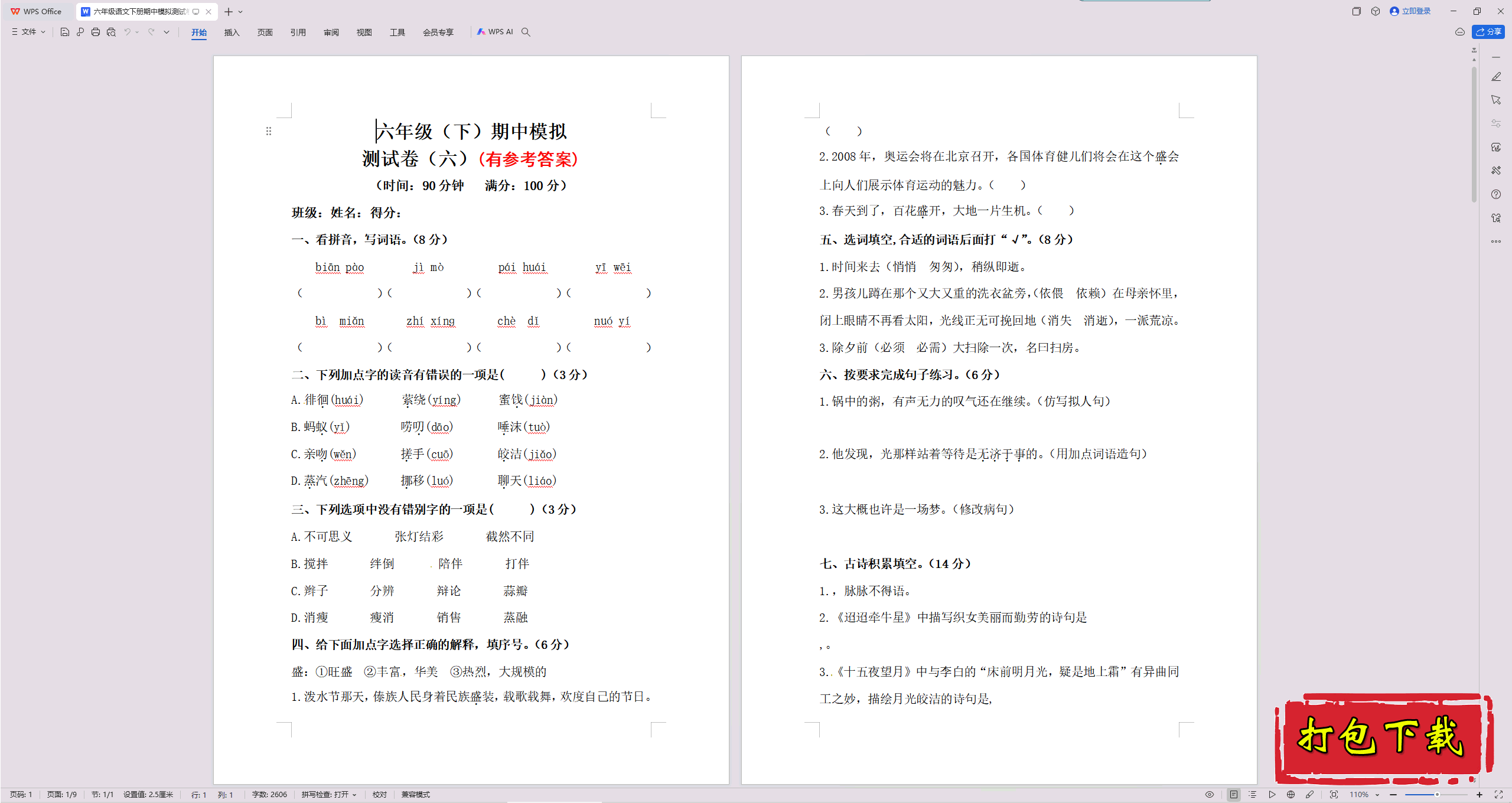The image size is (1512, 803).
Task: Click the print icon
Action: (96, 32)
